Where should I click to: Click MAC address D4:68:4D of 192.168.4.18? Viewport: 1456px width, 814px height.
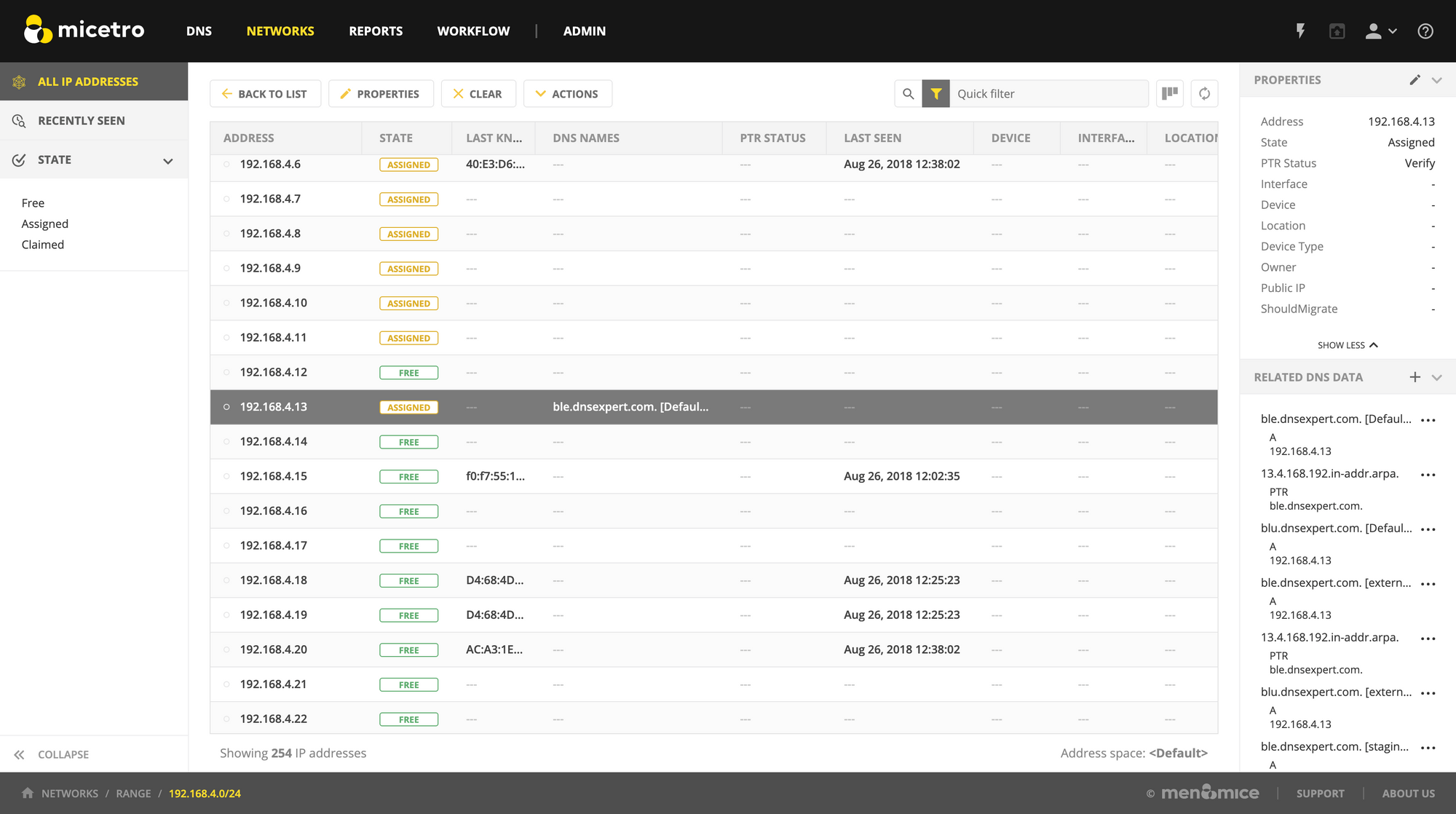pos(495,580)
